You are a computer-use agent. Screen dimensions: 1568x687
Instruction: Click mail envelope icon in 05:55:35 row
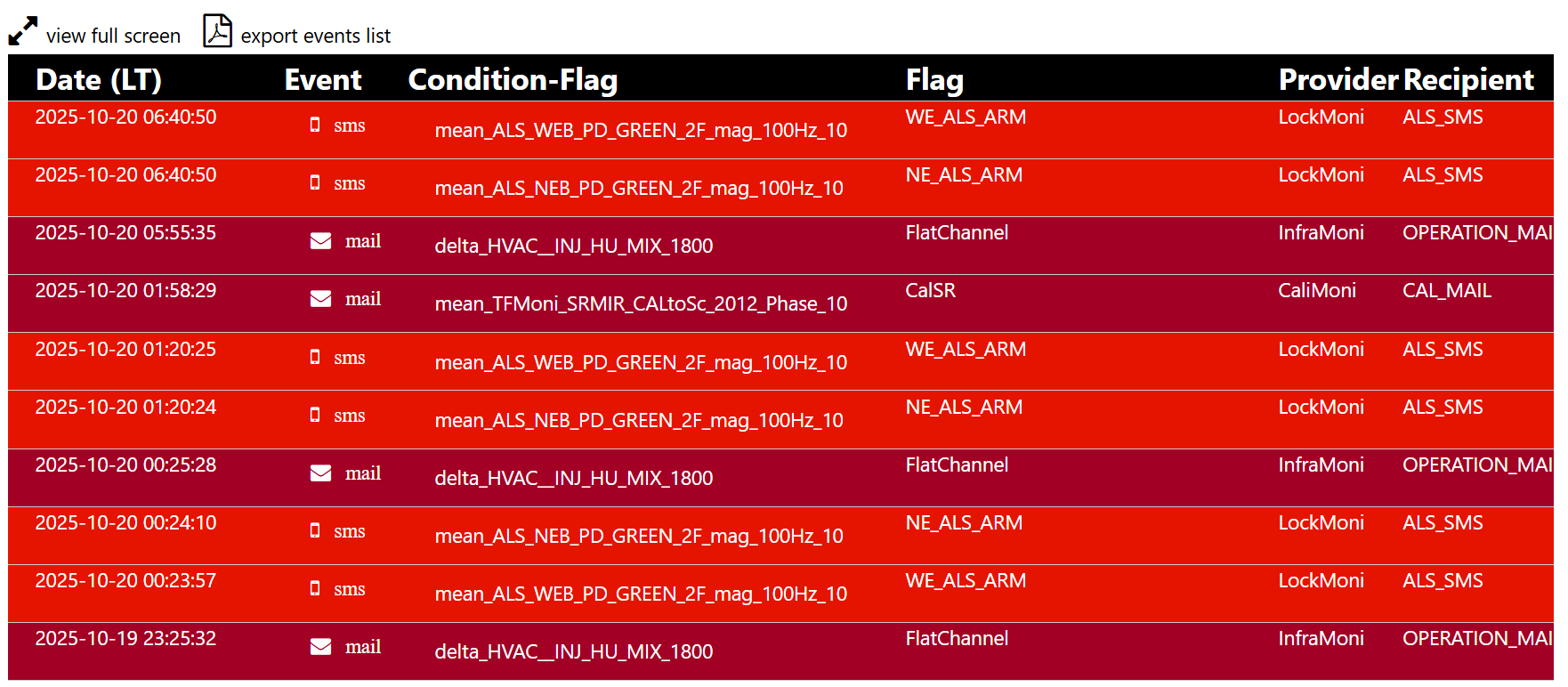point(320,241)
